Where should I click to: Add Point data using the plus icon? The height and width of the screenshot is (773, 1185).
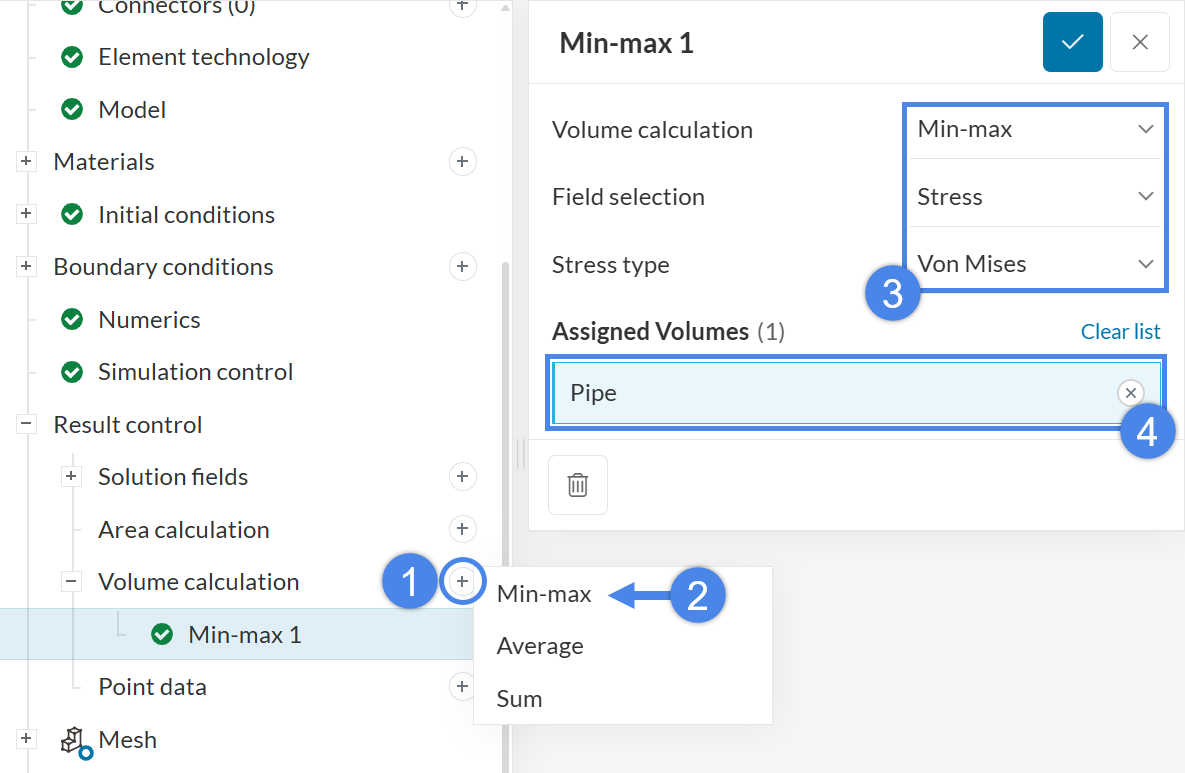(x=462, y=686)
